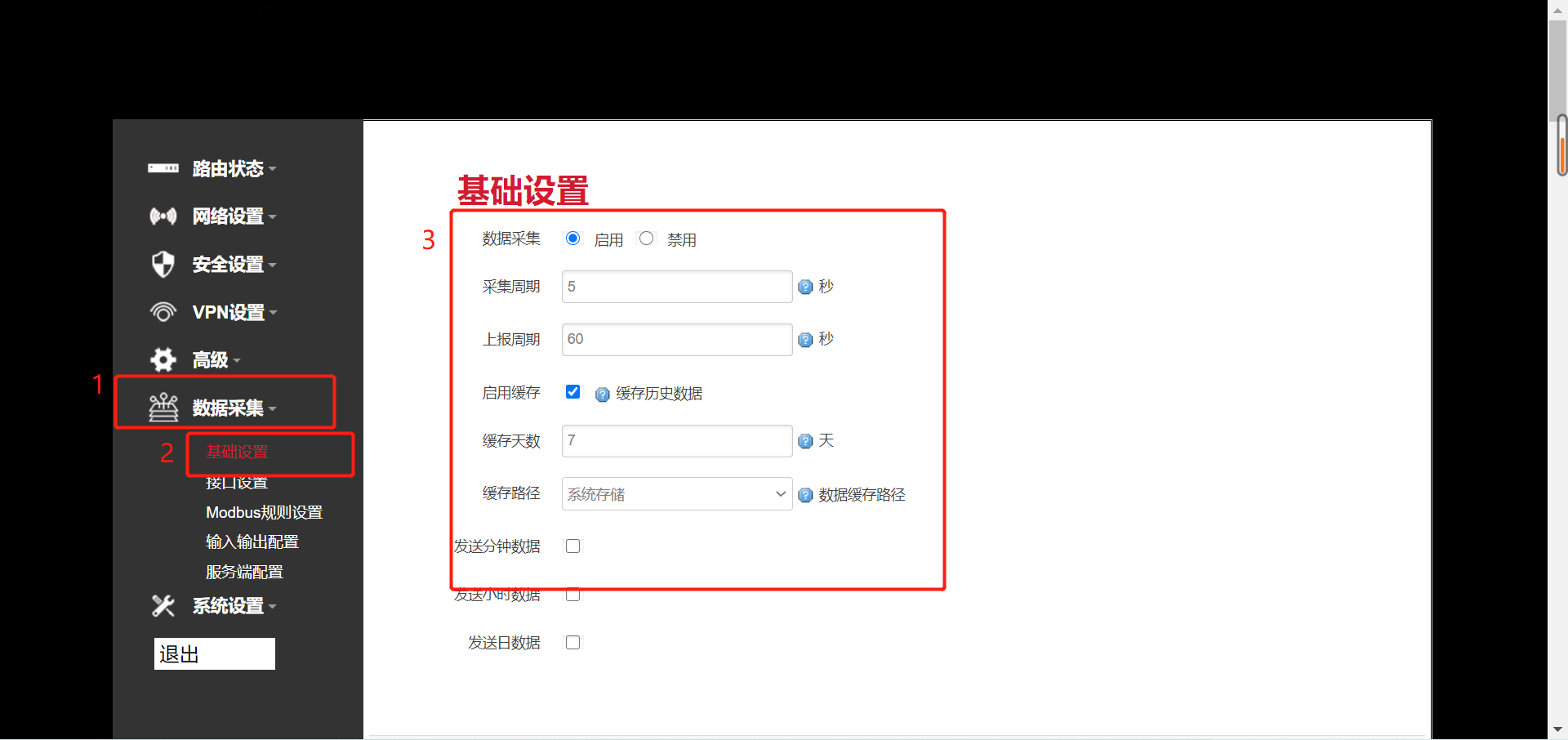Select the 数据采集 sidebar icon
1568x740 pixels.
164,408
